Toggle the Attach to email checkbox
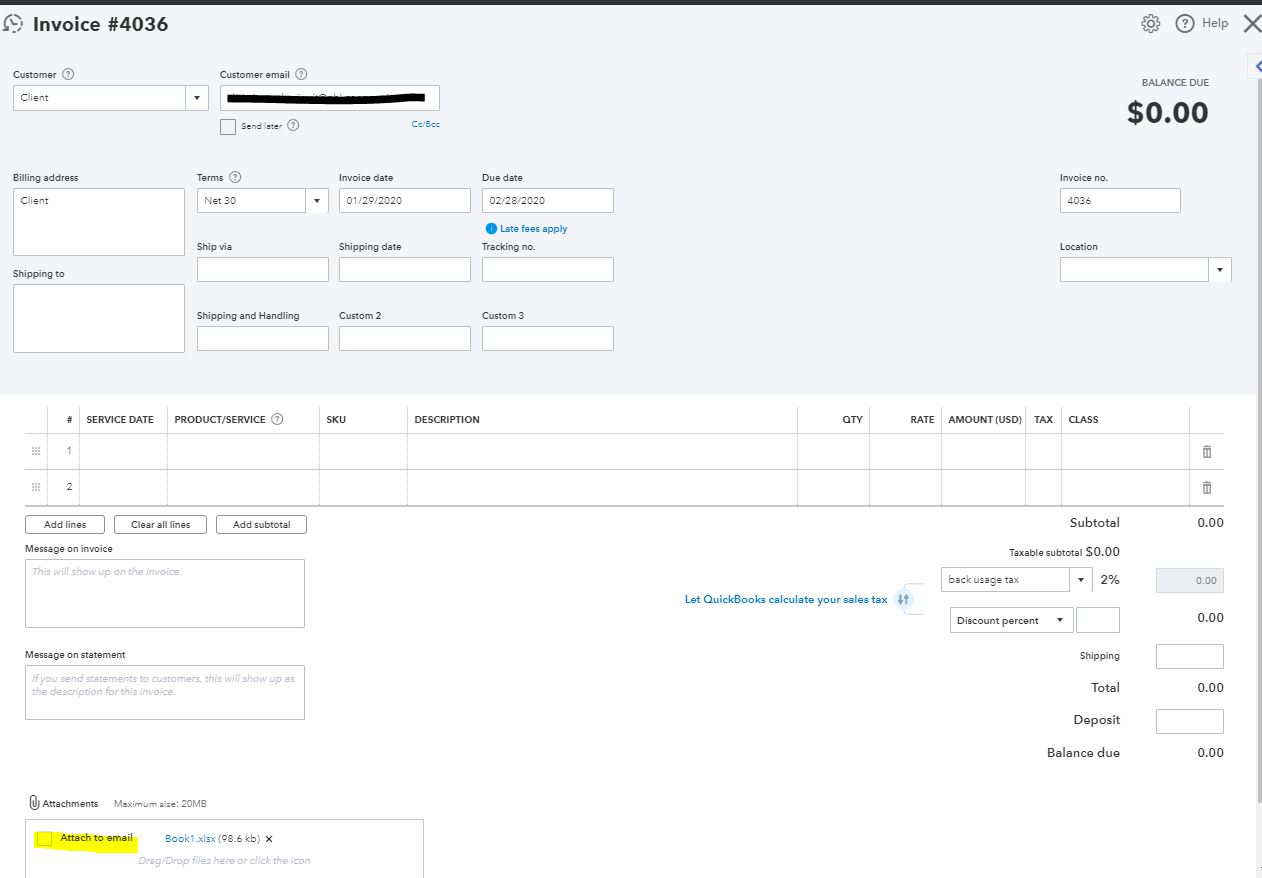Viewport: 1262px width, 878px height. 44,838
